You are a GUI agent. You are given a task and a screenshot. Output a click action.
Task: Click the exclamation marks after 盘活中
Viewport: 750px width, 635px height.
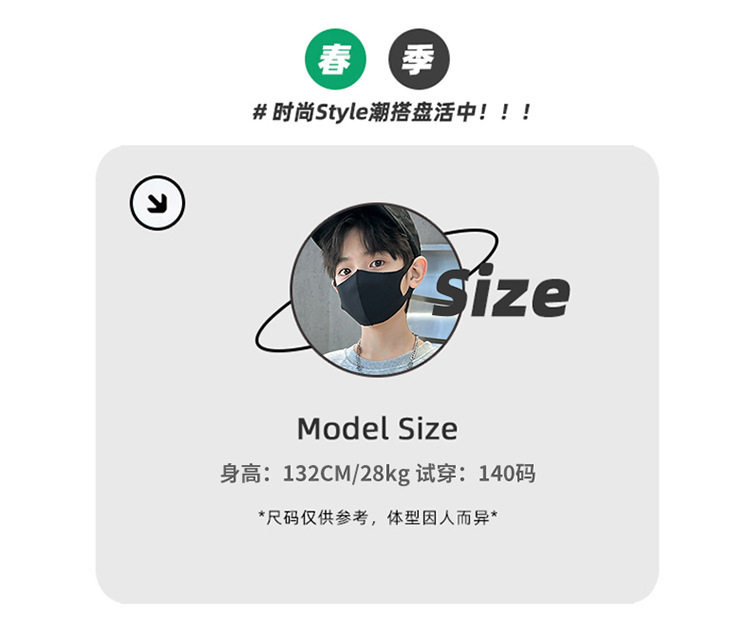[x=505, y=113]
